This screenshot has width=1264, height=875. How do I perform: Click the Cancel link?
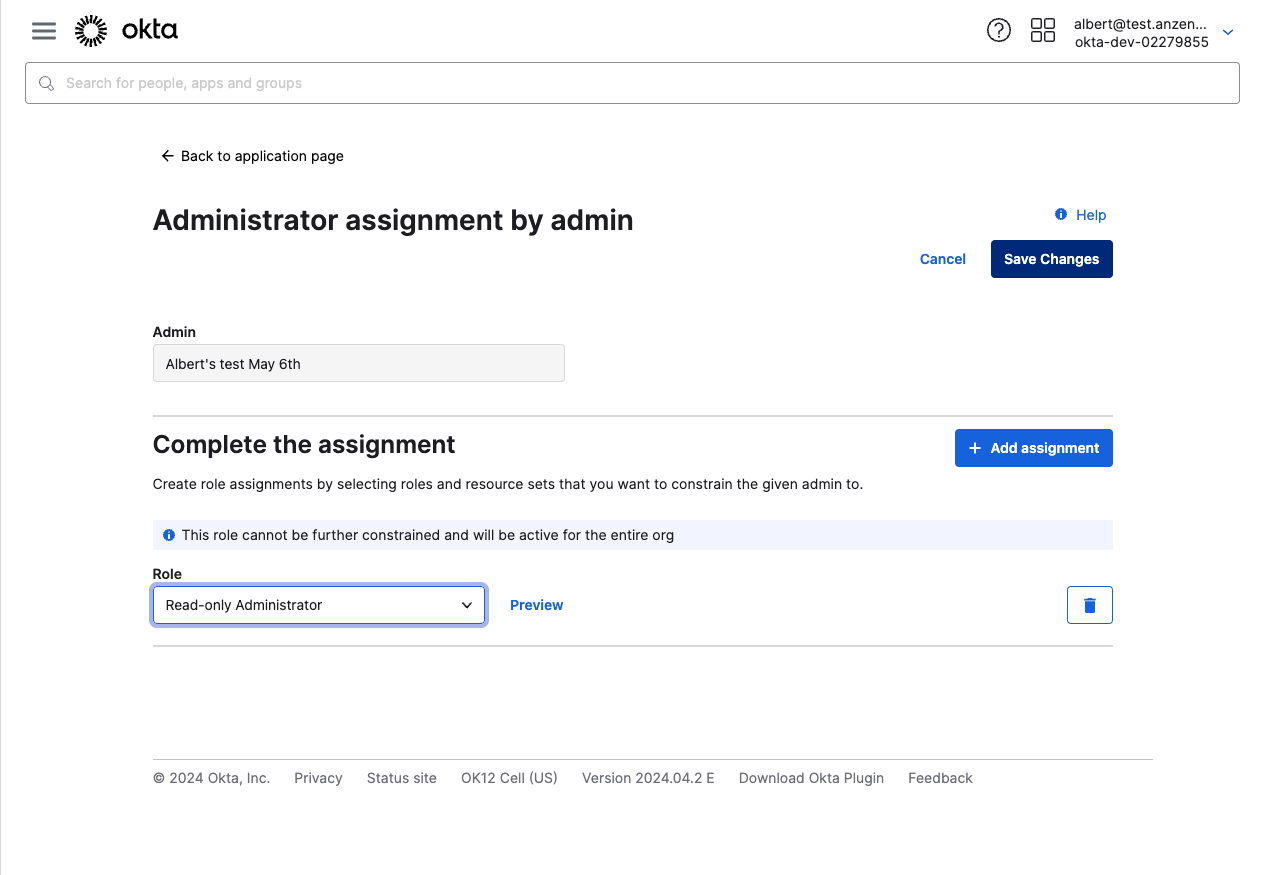942,259
